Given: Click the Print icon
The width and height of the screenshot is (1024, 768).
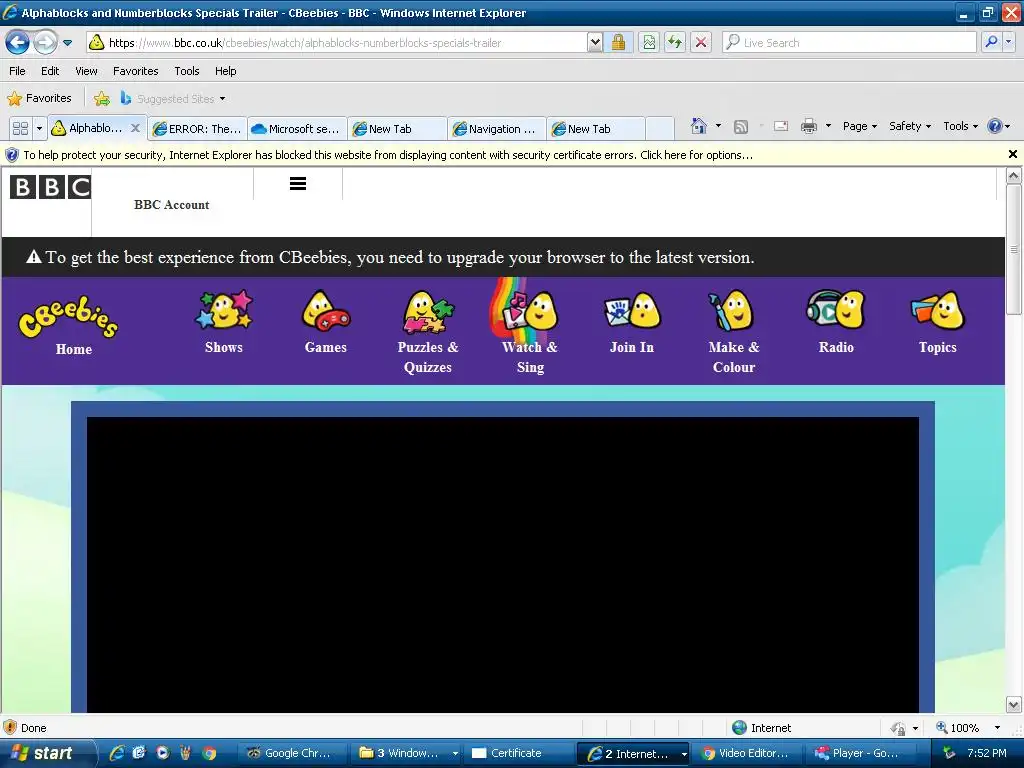Looking at the screenshot, I should (808, 126).
